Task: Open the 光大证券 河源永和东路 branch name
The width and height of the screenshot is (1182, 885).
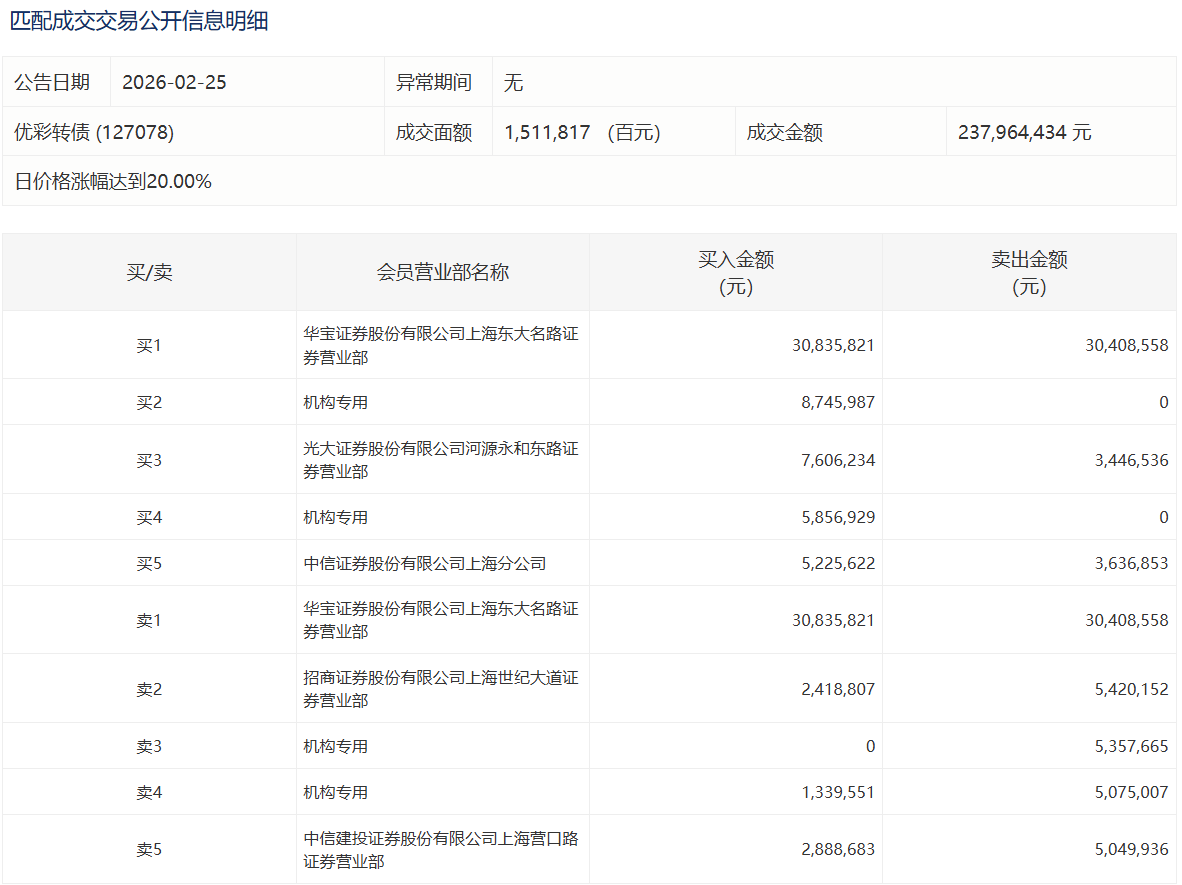Action: 440,460
